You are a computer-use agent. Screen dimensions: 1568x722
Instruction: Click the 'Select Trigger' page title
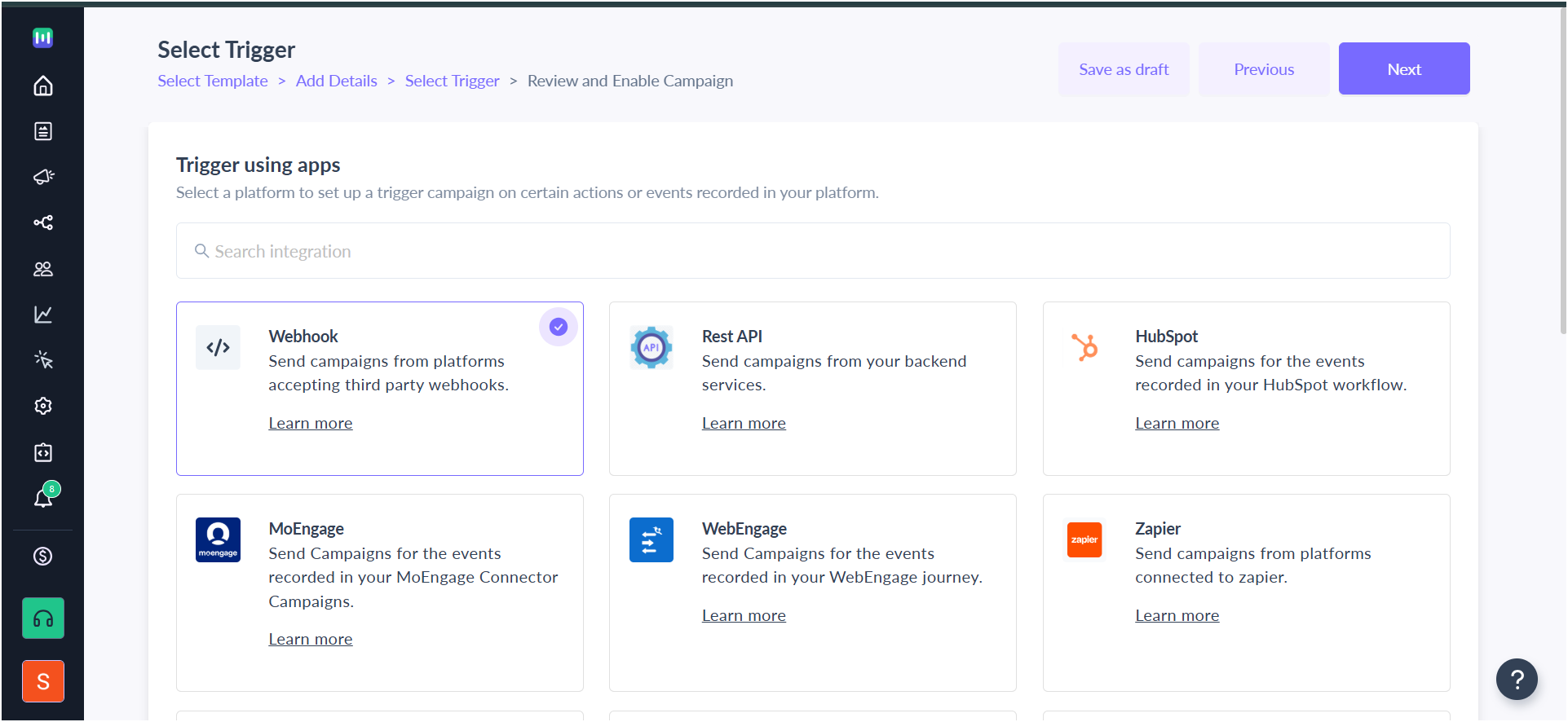click(227, 50)
